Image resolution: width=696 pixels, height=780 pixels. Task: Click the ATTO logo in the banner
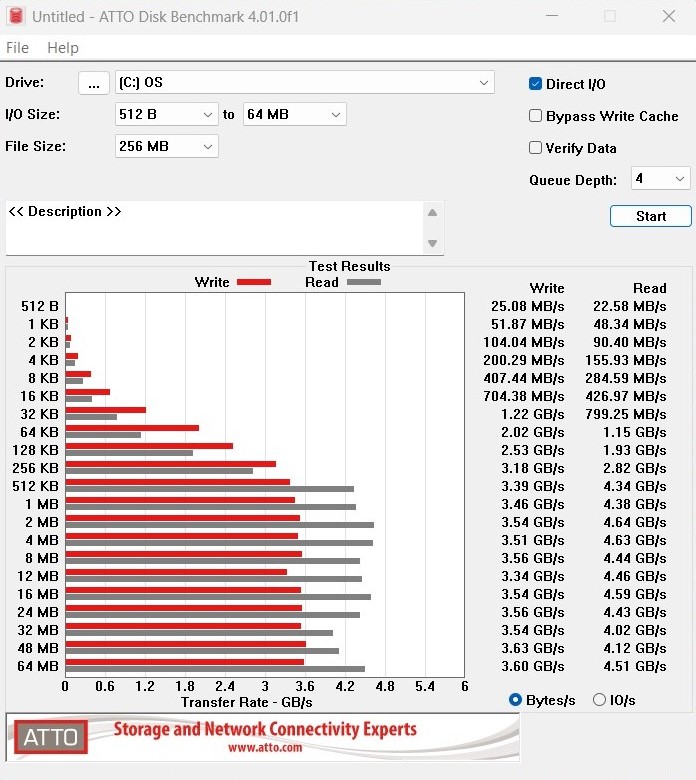(51, 737)
